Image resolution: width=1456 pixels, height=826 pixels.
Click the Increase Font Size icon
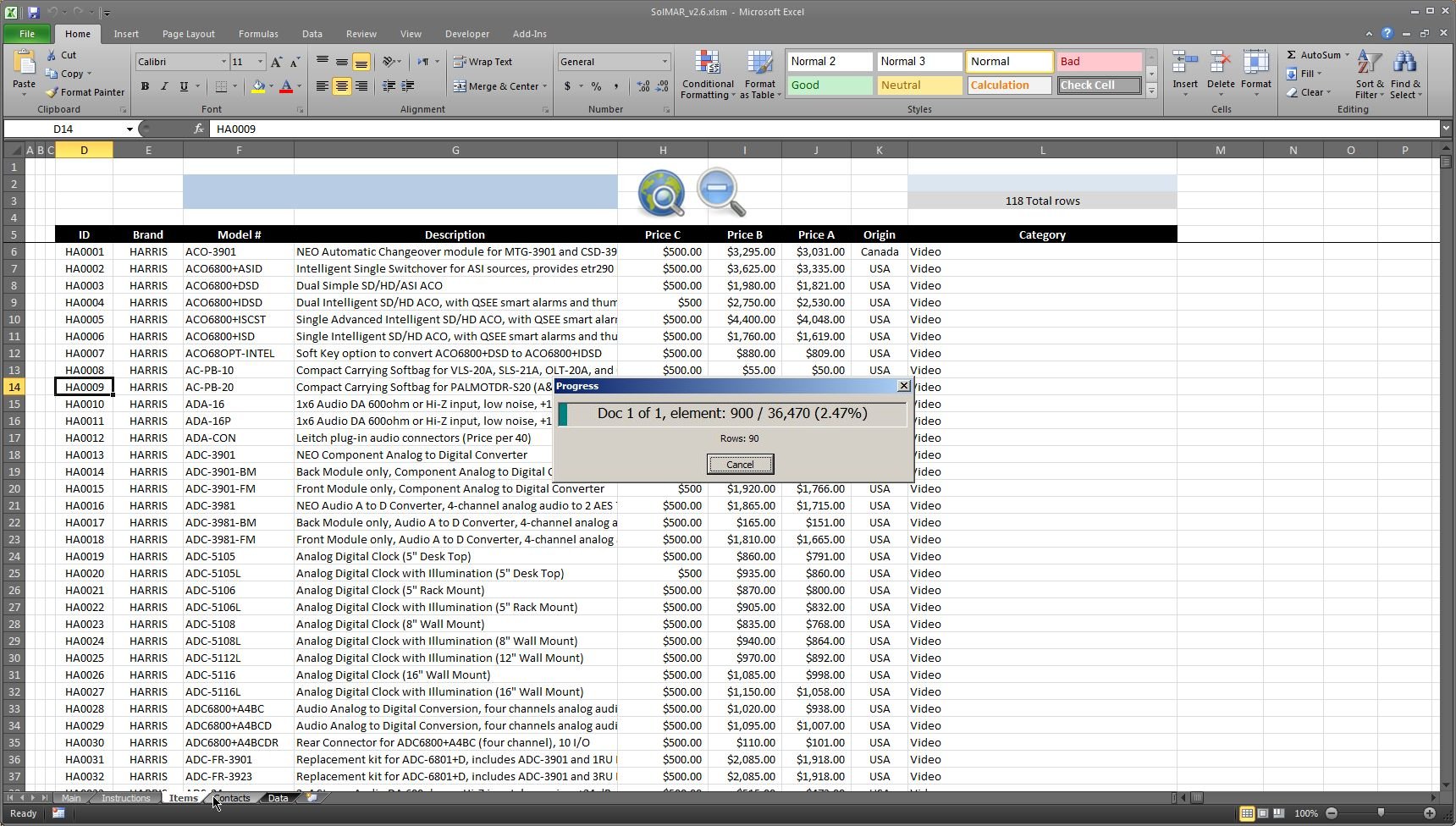(x=276, y=62)
